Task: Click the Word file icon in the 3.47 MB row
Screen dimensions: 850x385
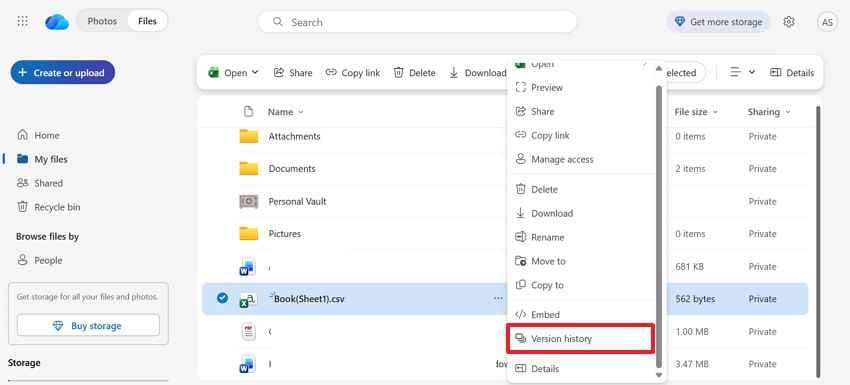Action: [247, 364]
